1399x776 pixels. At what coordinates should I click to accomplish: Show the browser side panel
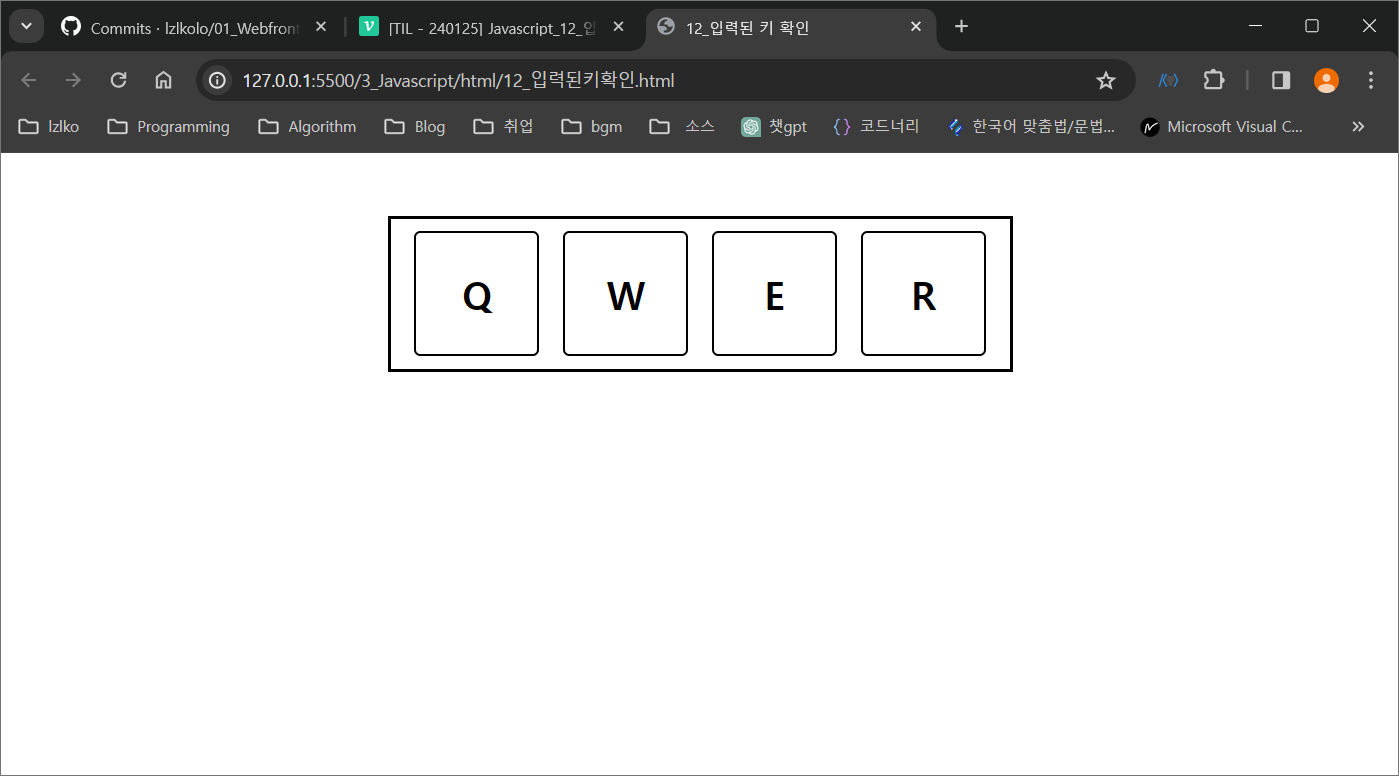tap(1280, 80)
